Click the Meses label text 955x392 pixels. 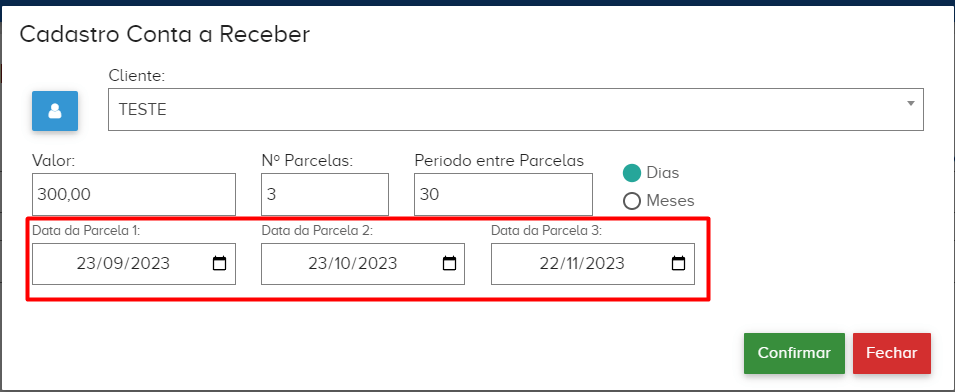(x=670, y=201)
